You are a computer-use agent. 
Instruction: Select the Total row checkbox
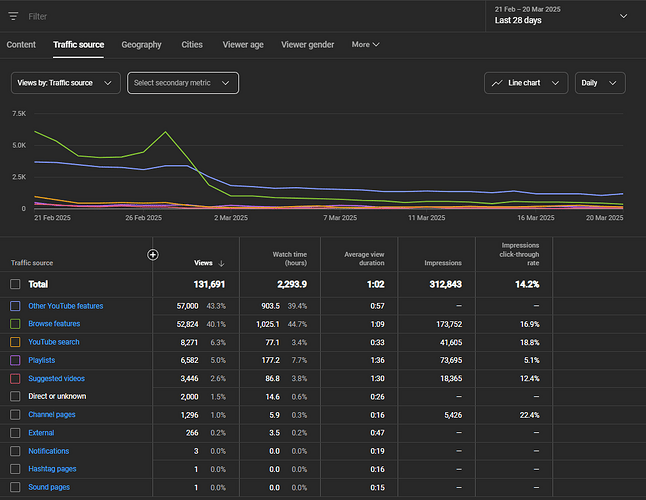point(15,284)
